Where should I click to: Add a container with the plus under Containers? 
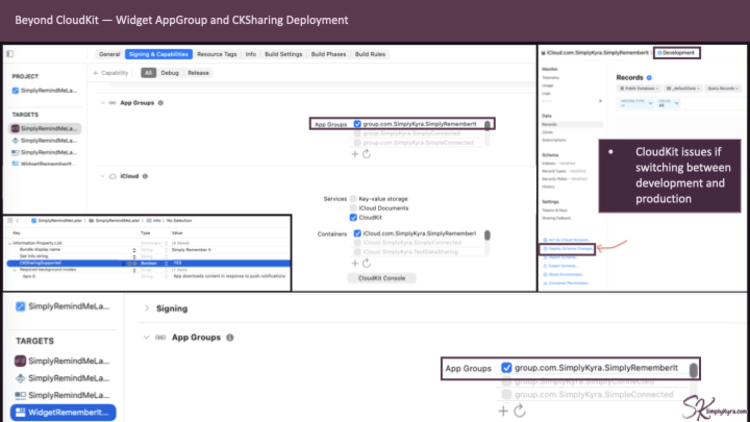[355, 263]
